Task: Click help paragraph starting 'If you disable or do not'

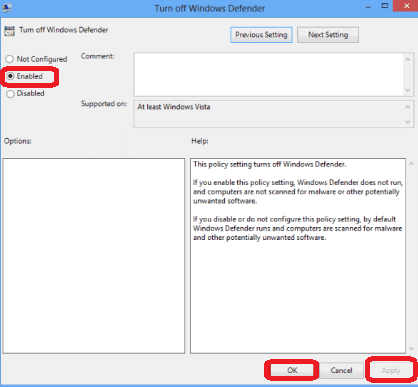Action: pos(297,228)
